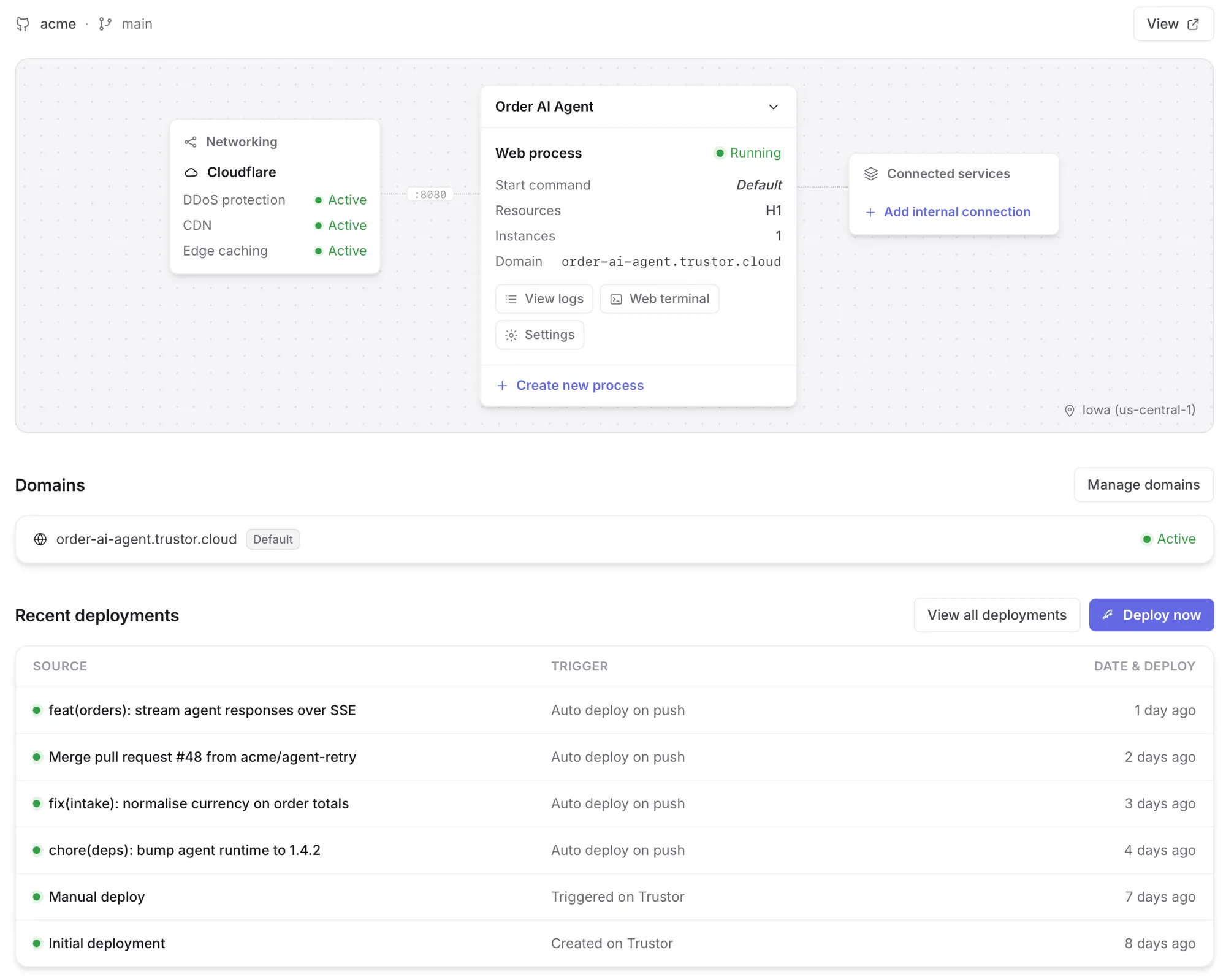The width and height of the screenshot is (1226, 980).
Task: Launch the Web terminal
Action: [659, 299]
